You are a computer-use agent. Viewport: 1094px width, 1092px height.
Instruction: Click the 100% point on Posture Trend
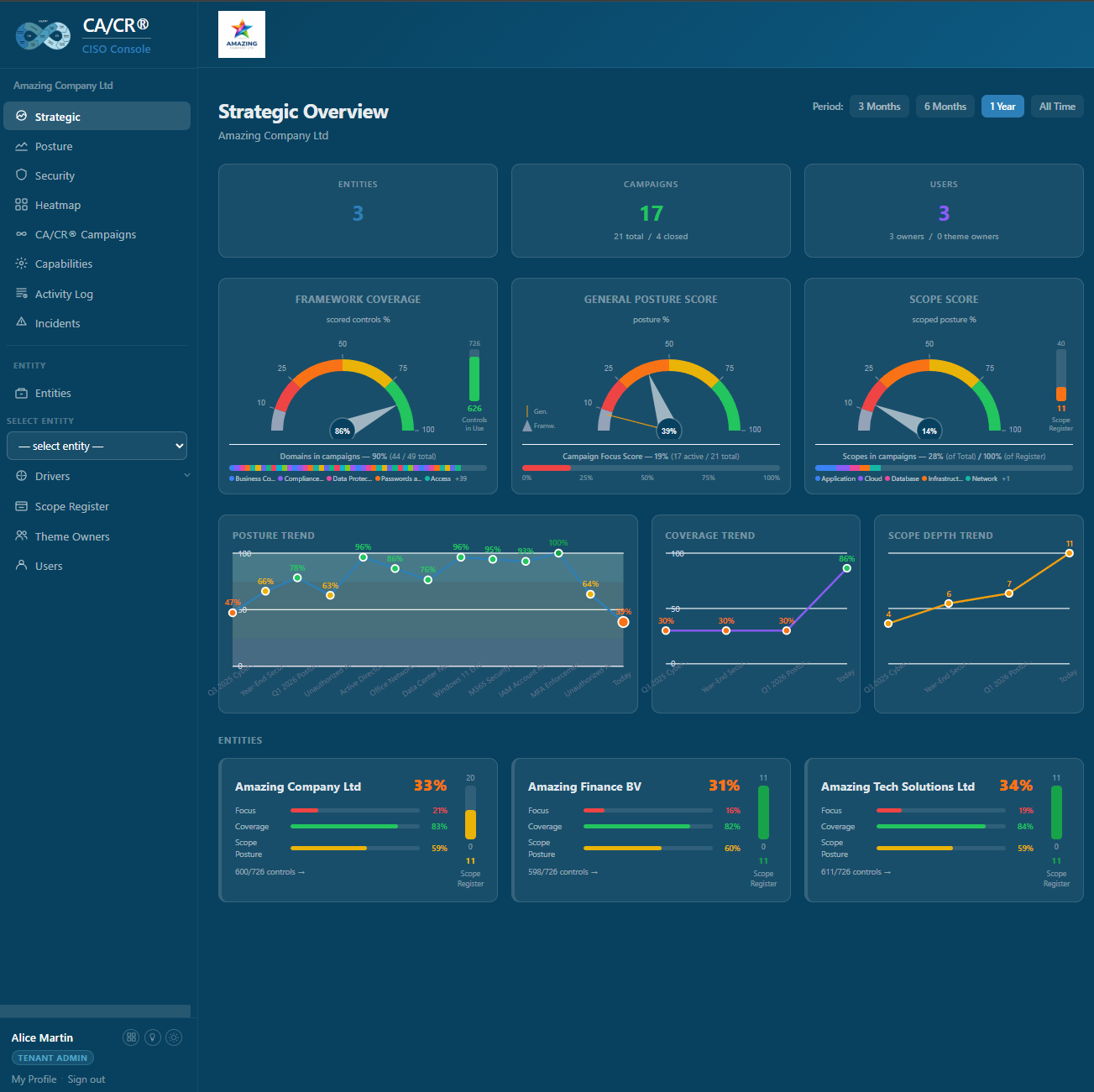coord(558,553)
